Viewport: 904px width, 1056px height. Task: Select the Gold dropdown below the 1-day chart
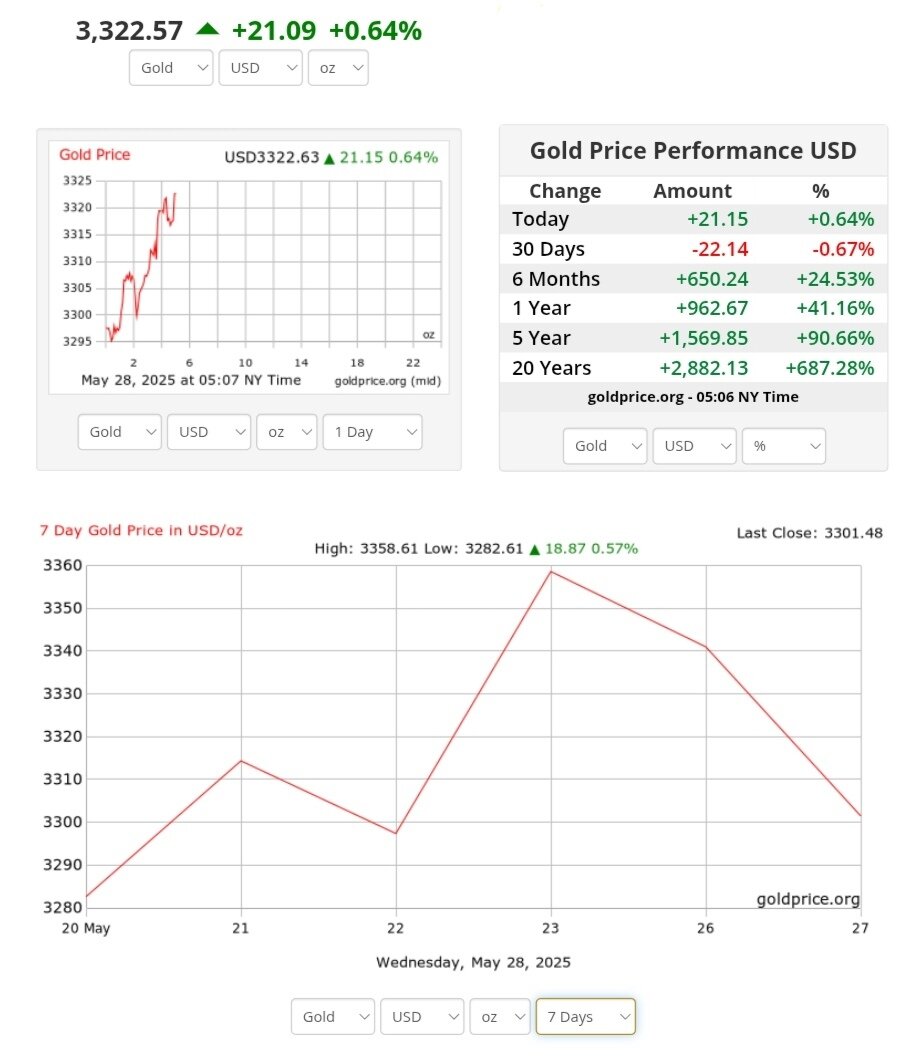click(119, 432)
